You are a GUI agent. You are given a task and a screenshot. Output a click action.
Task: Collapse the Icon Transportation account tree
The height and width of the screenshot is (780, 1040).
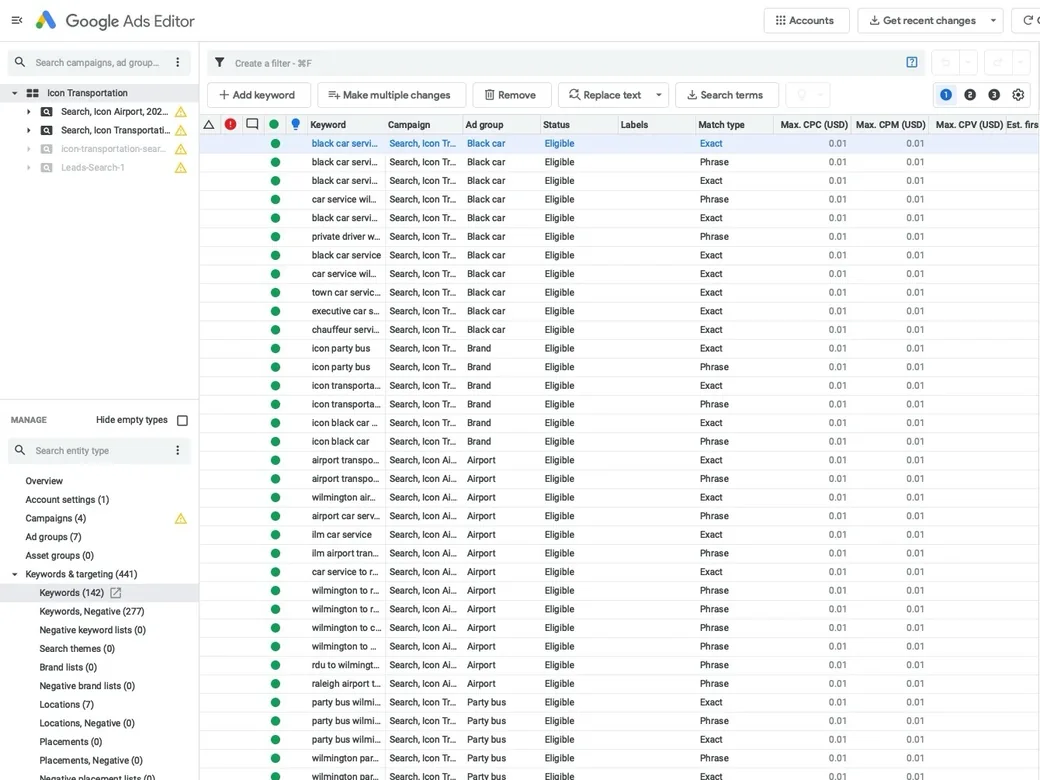(x=15, y=93)
